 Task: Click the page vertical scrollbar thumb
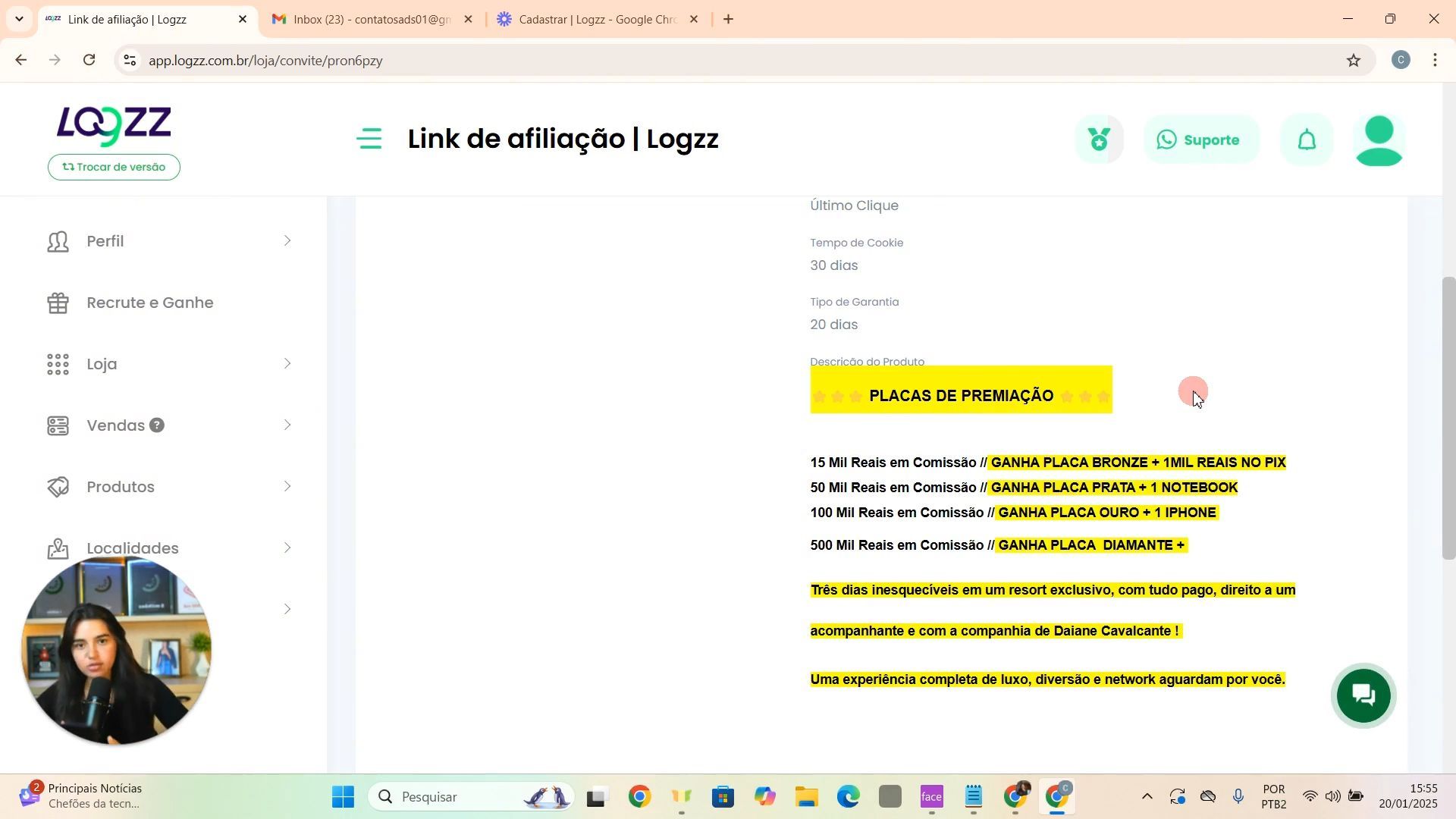click(x=1448, y=418)
